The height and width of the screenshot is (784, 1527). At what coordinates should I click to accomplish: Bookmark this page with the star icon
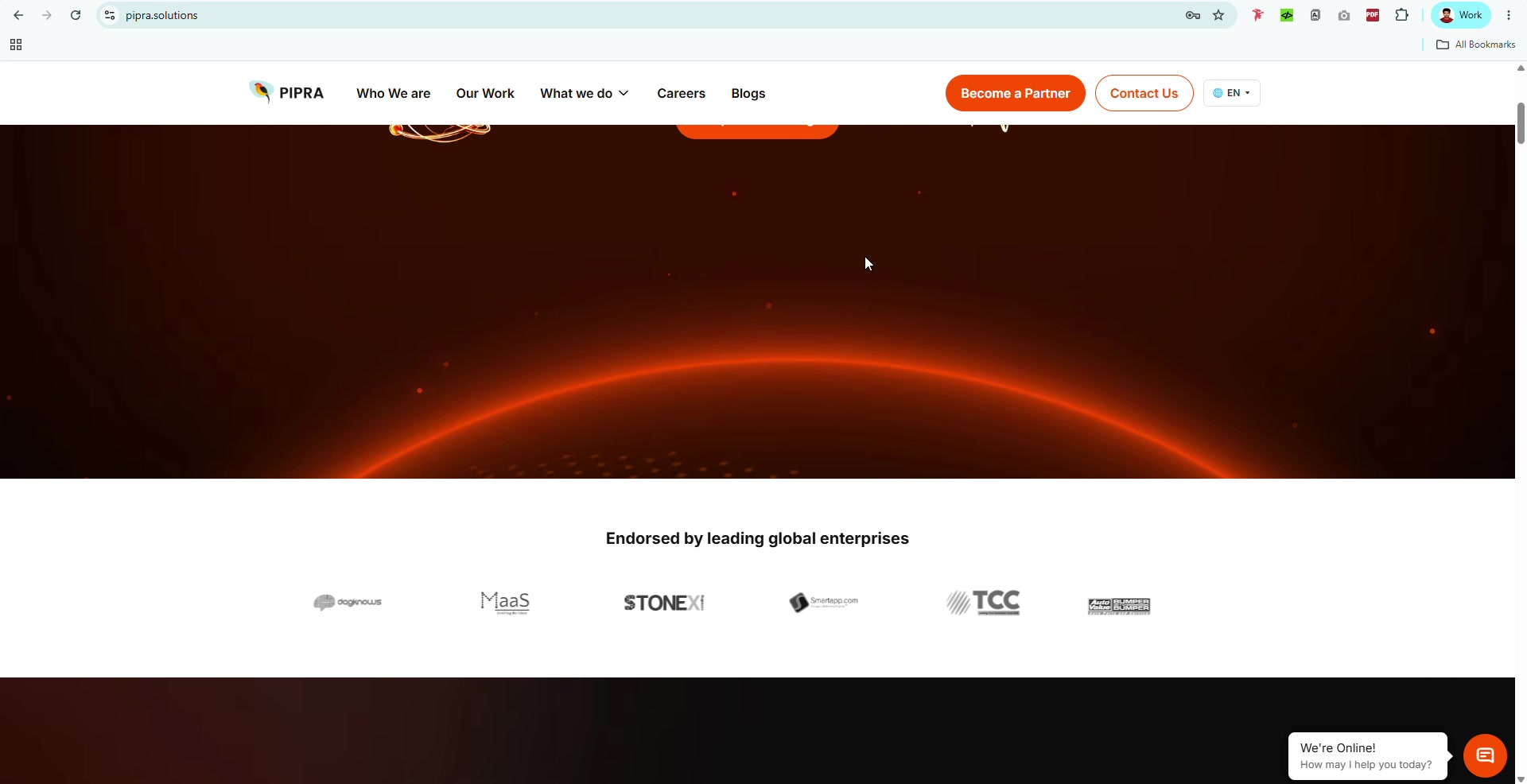1218,15
